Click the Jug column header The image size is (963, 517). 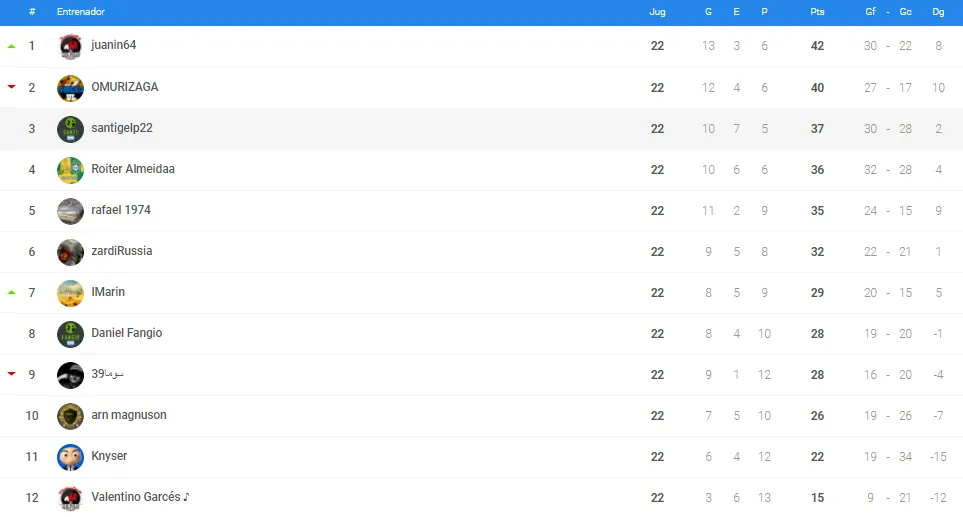click(x=657, y=12)
